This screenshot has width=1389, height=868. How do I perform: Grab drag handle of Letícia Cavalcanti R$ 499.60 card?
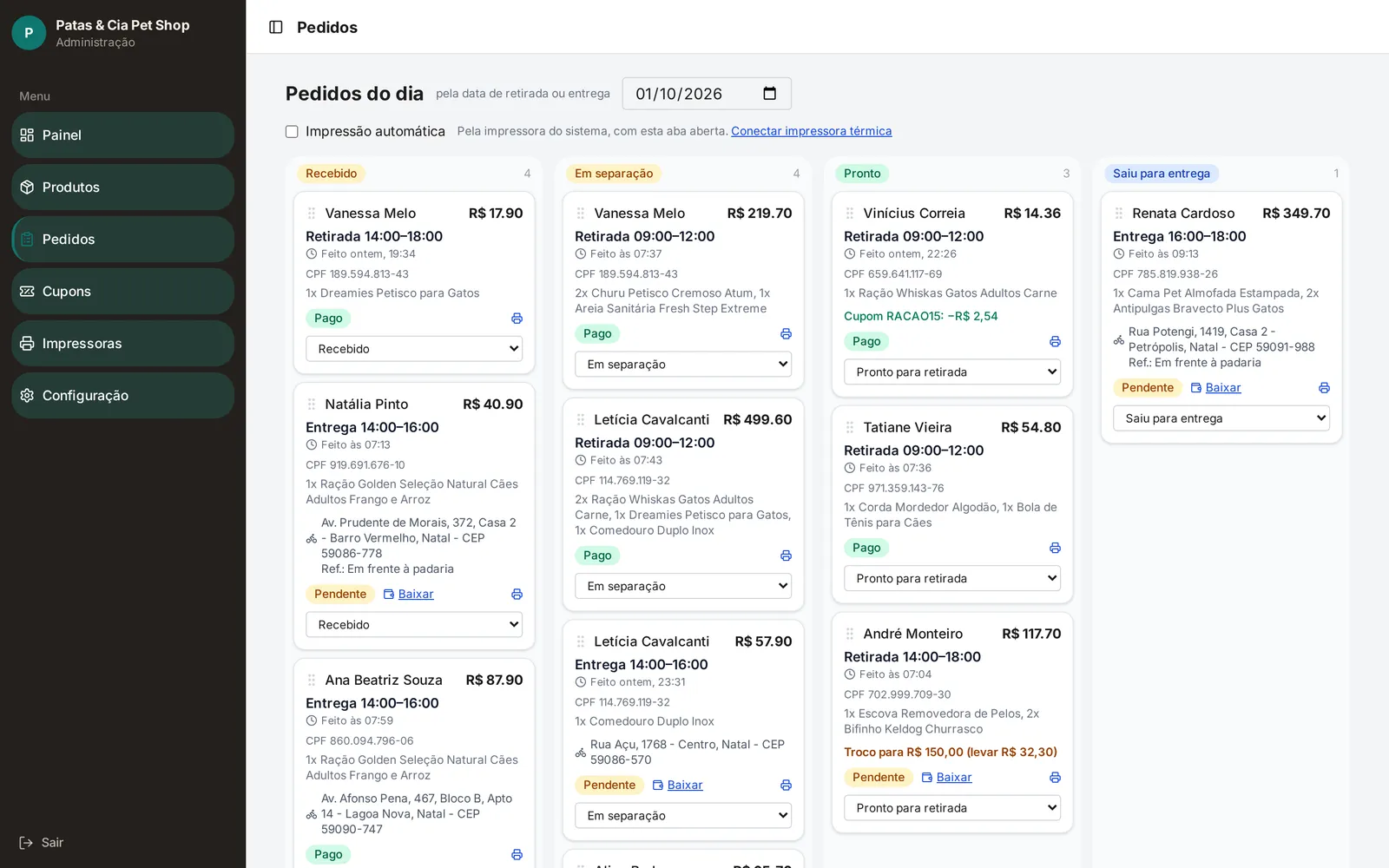581,420
